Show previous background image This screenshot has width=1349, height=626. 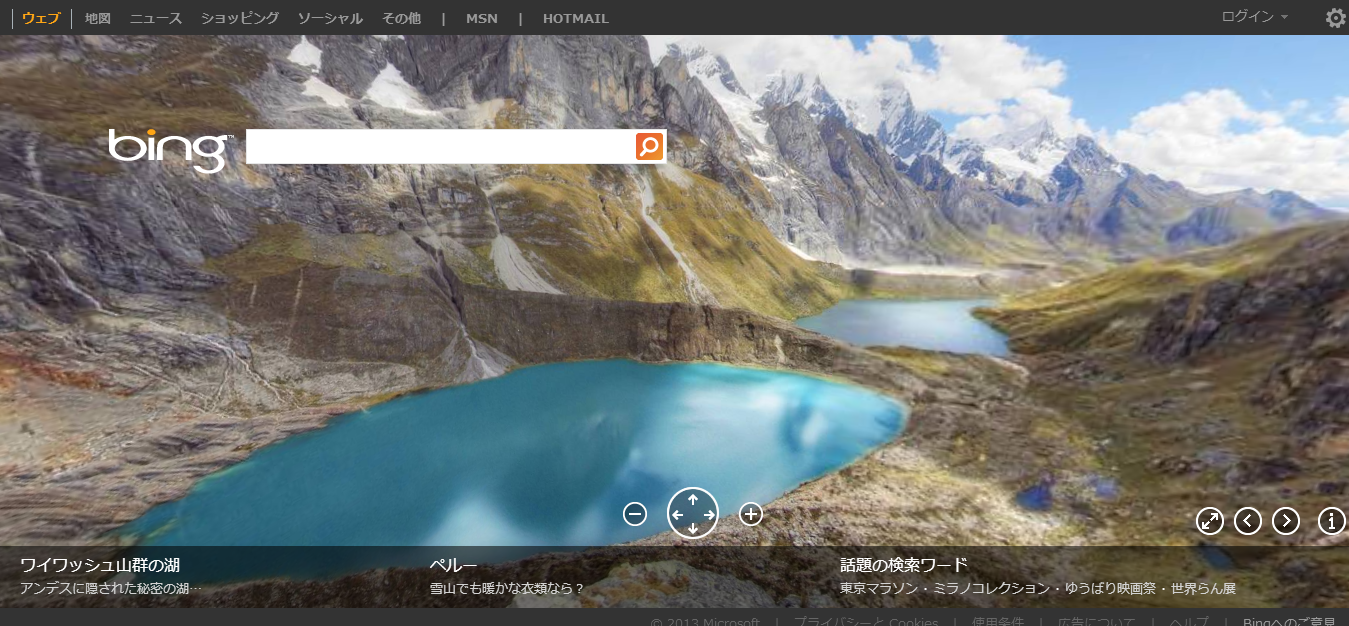(x=1248, y=521)
